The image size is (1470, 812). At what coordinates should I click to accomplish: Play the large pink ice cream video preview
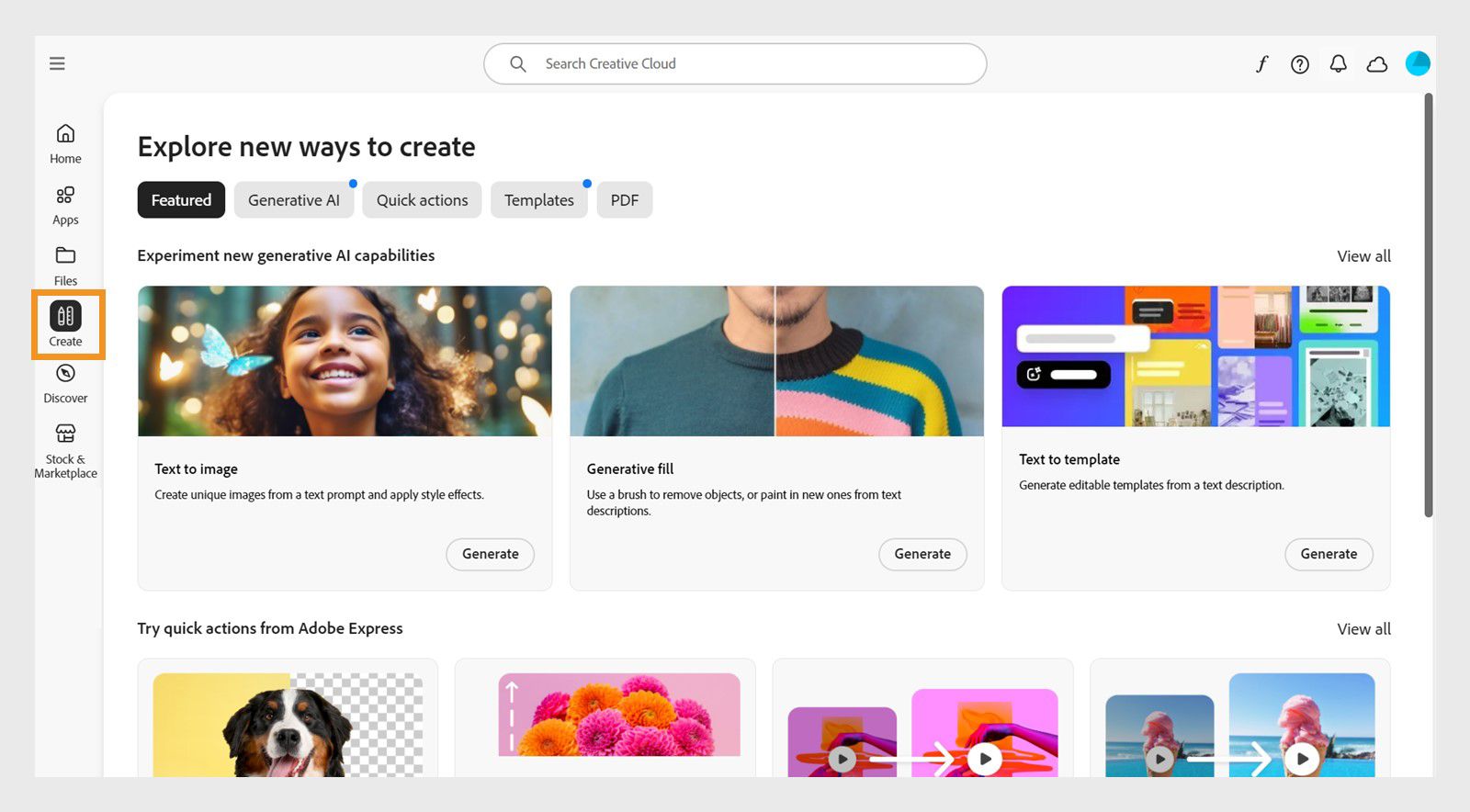click(1302, 759)
